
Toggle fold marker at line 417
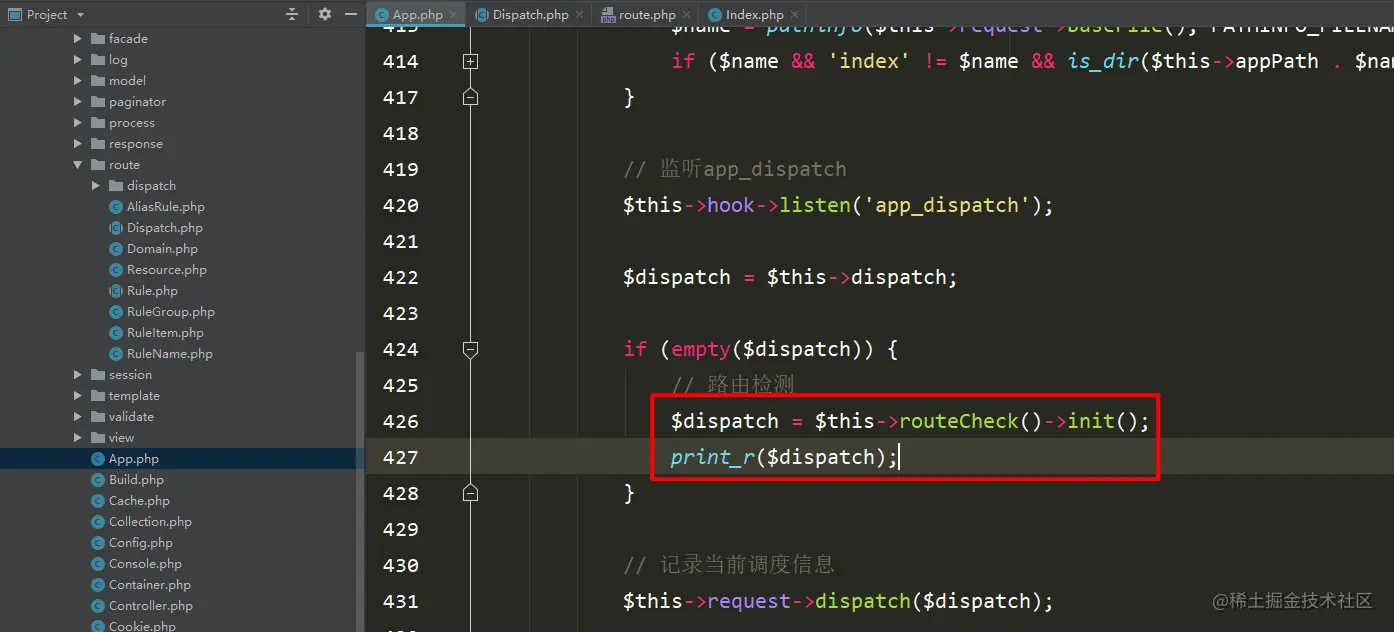coord(471,97)
